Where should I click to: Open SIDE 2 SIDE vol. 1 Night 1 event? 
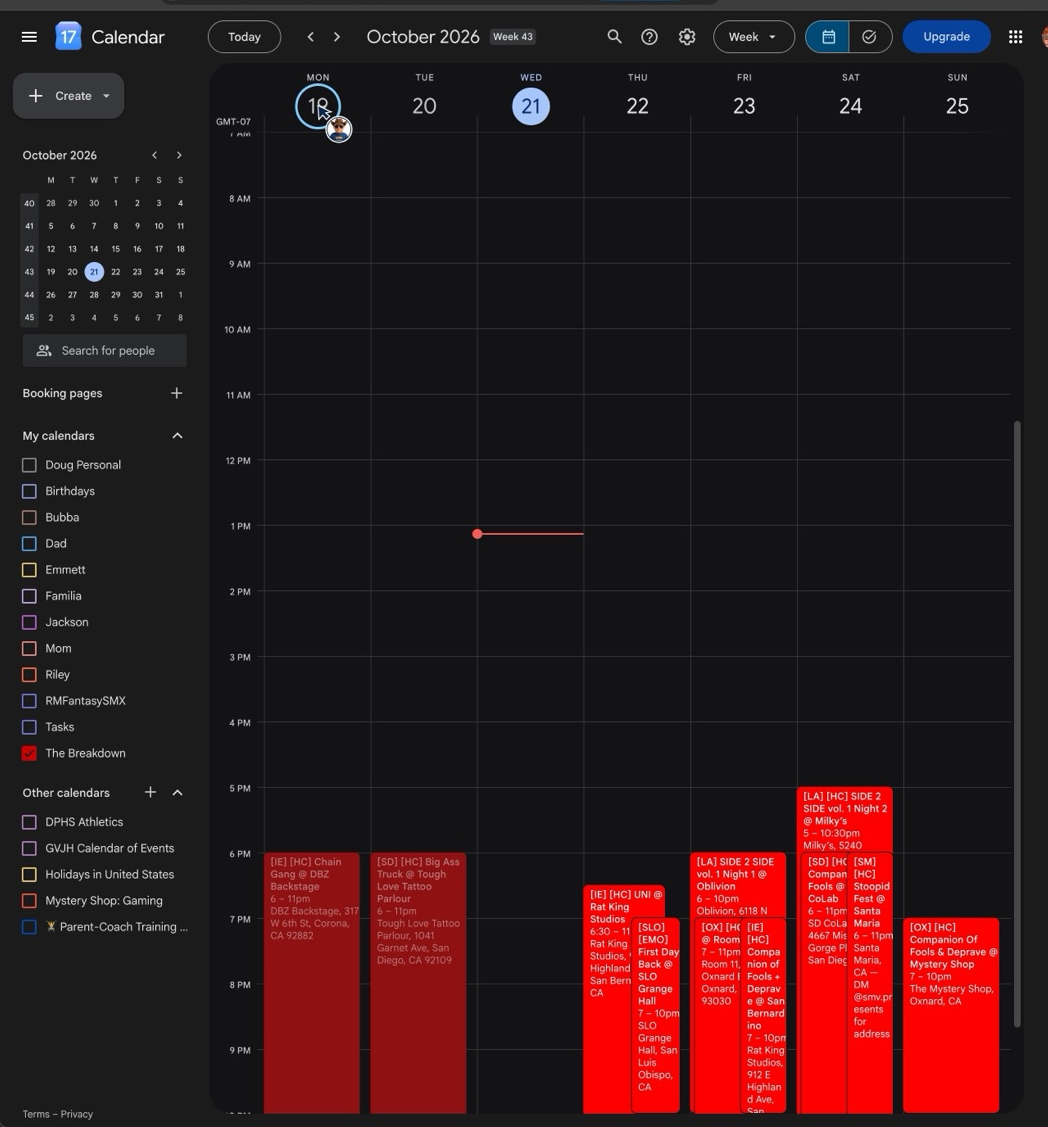[737, 885]
